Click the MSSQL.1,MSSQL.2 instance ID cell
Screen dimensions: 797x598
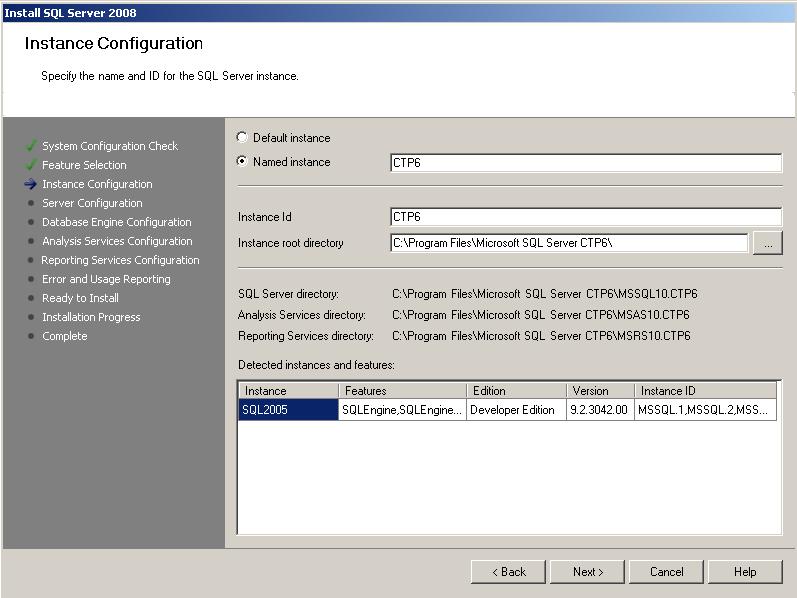[x=706, y=410]
